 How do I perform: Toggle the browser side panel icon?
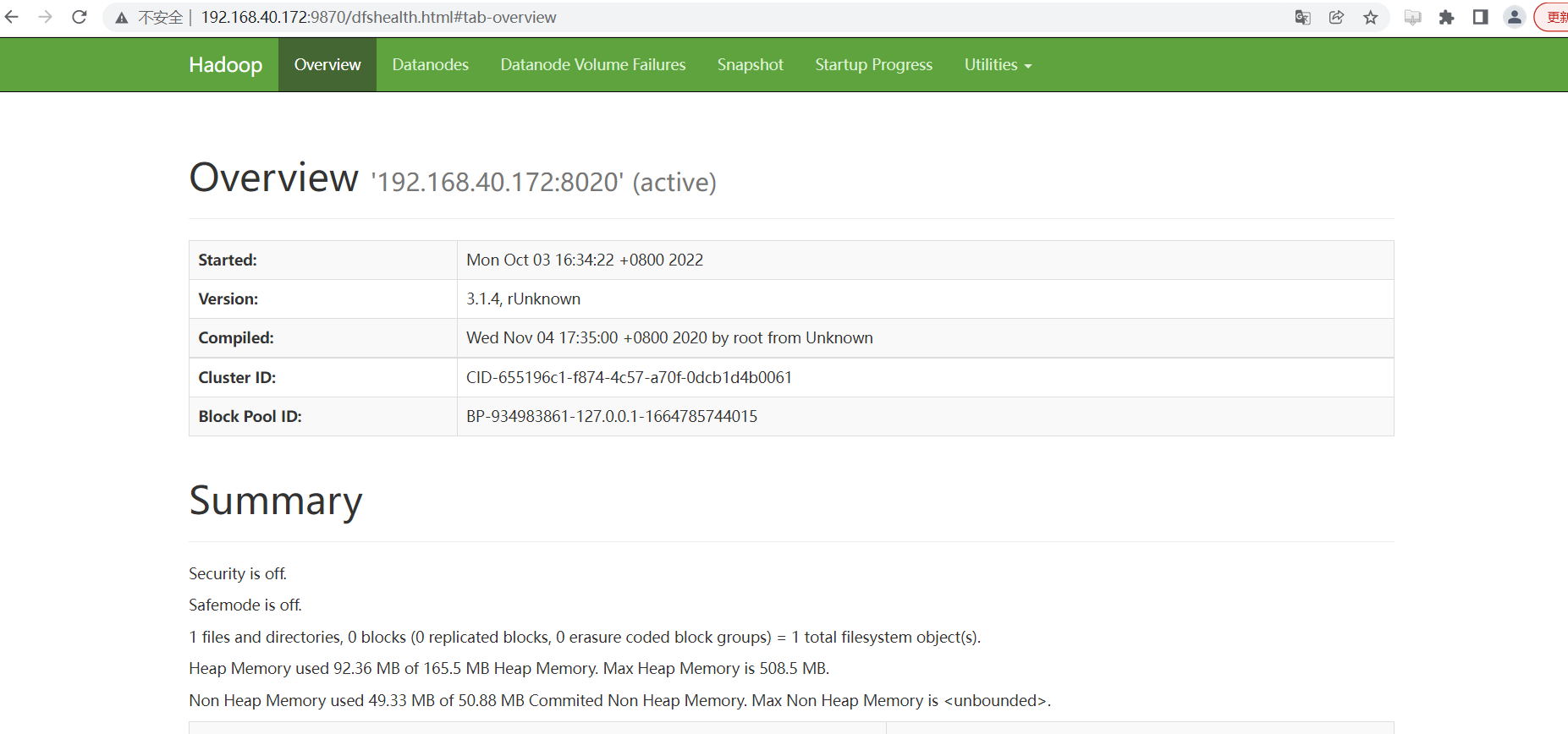tap(1480, 17)
